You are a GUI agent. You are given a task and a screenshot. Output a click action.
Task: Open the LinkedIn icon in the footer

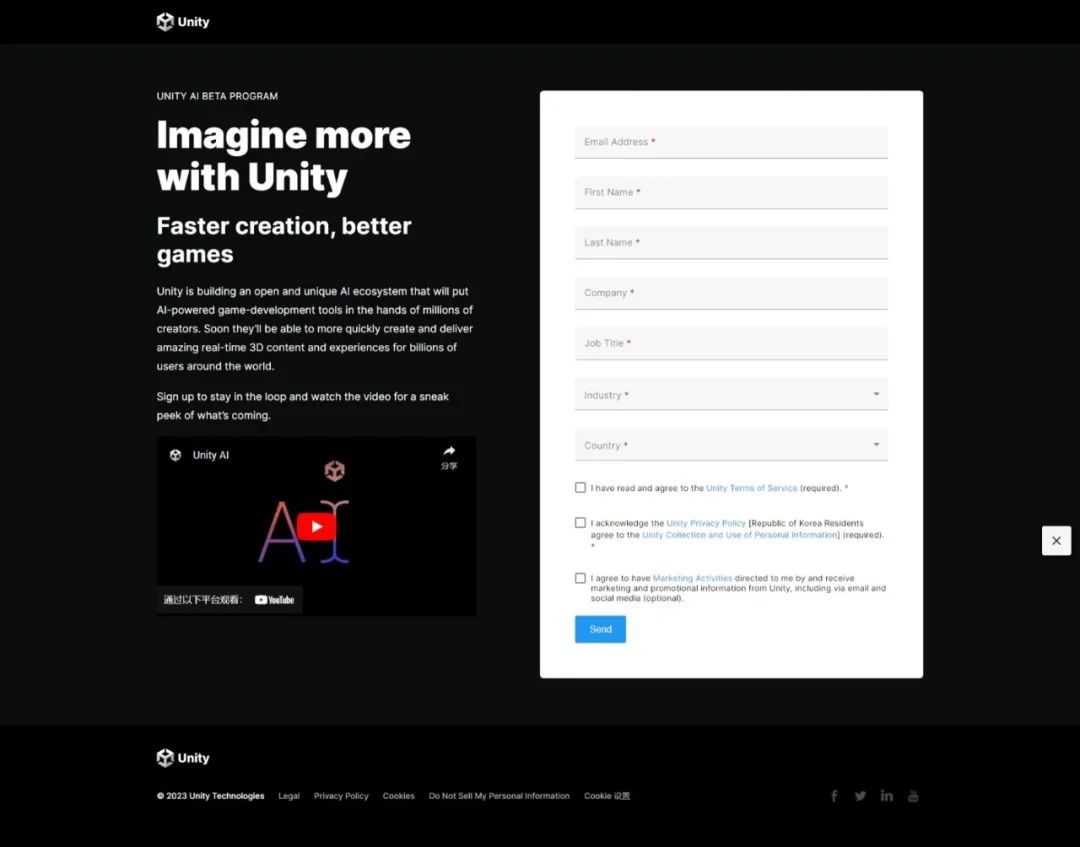(x=886, y=796)
